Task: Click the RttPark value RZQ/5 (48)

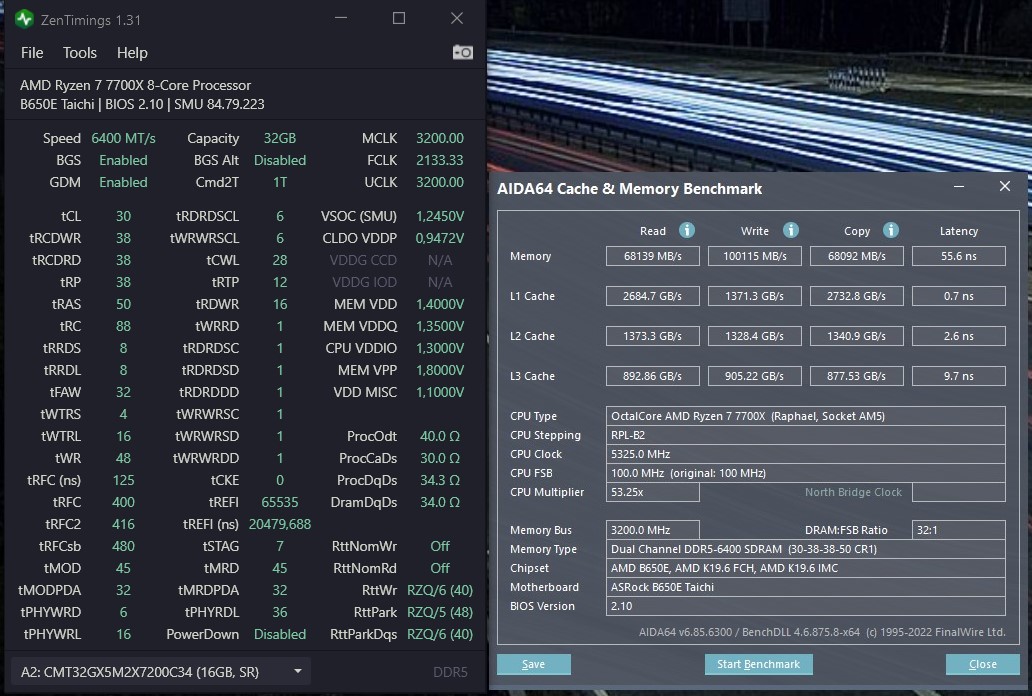Action: tap(440, 612)
